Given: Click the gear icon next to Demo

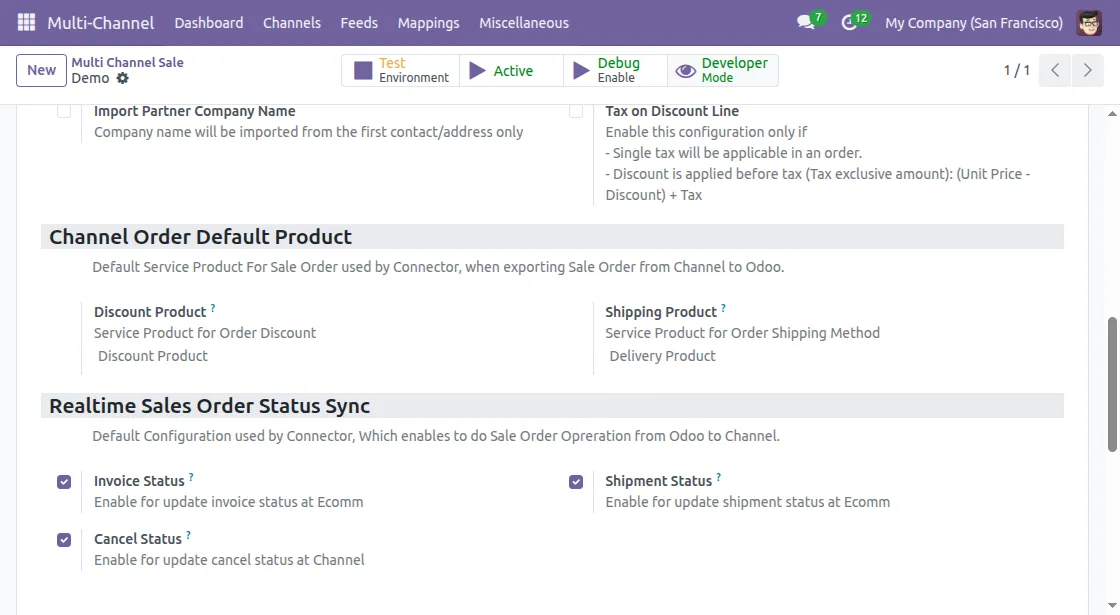Looking at the screenshot, I should point(123,79).
